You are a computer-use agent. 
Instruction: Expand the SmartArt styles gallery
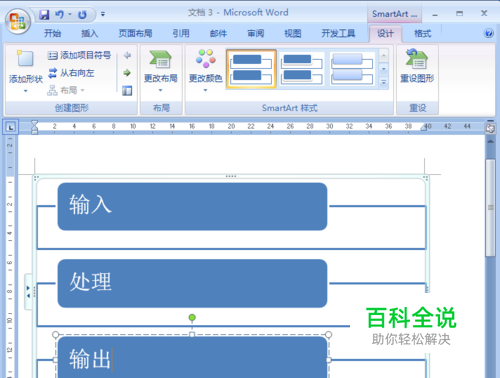point(384,82)
